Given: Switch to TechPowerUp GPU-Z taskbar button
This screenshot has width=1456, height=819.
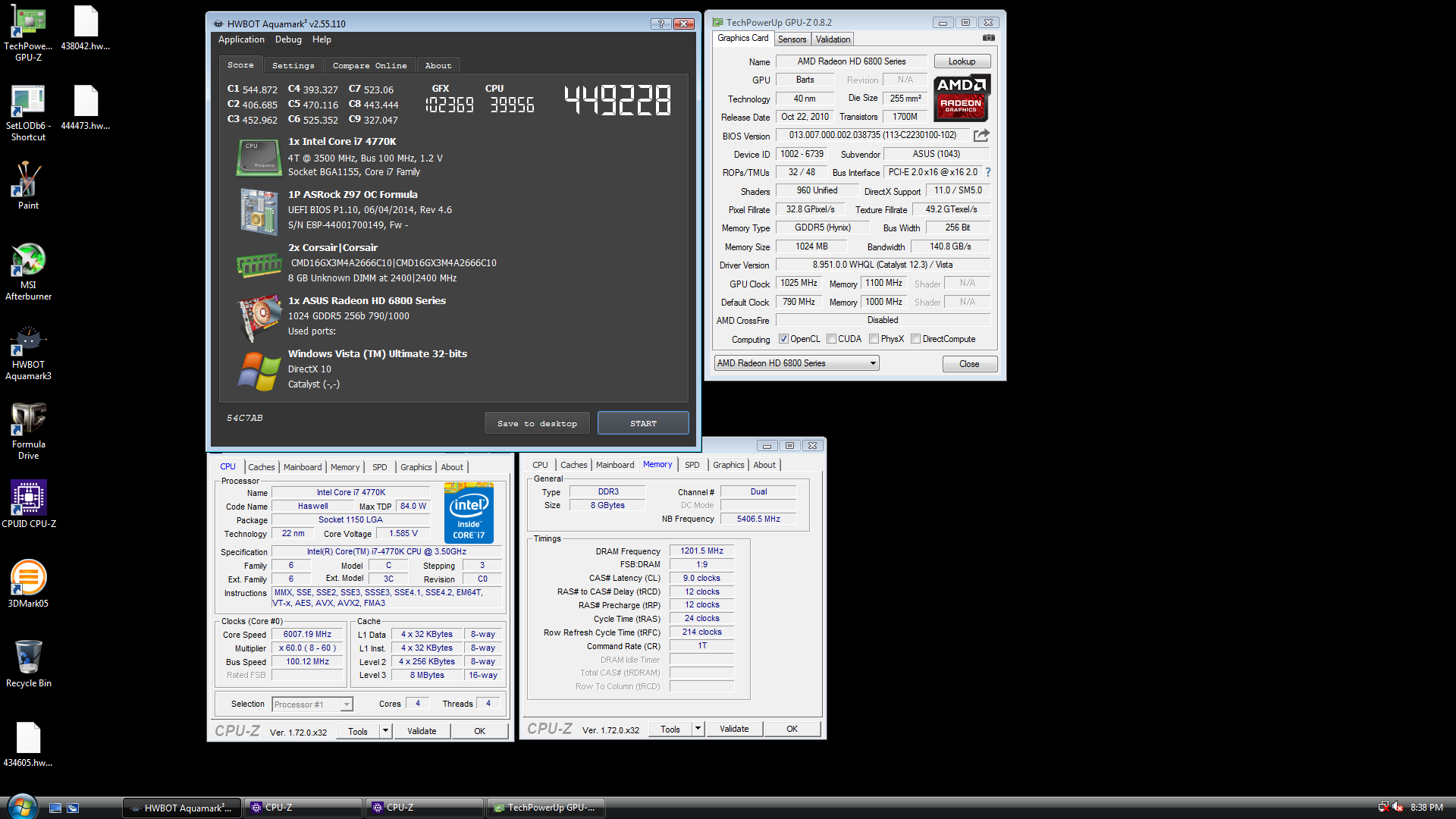Looking at the screenshot, I should tap(545, 808).
